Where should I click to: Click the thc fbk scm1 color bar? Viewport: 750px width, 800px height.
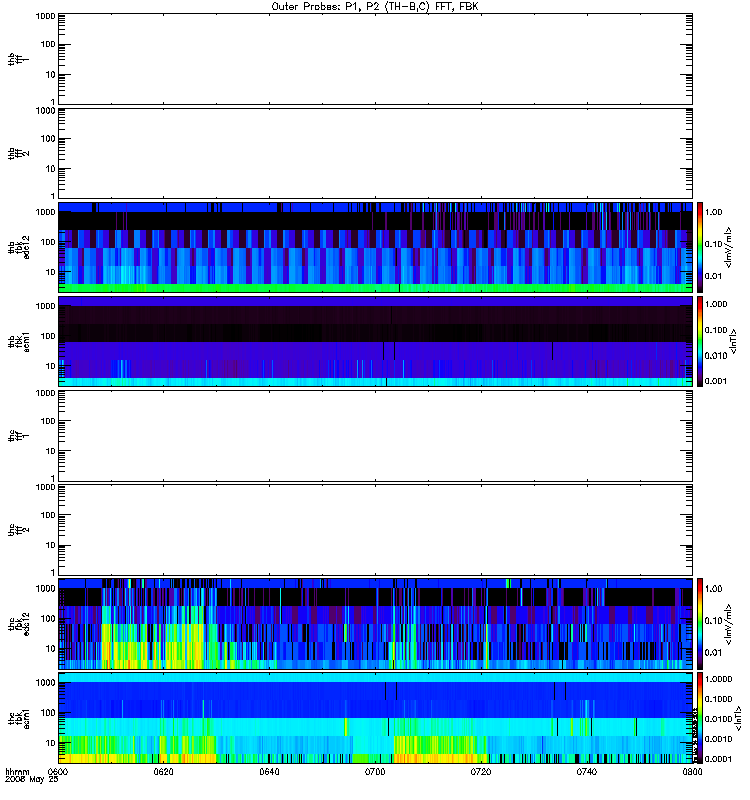[700, 718]
